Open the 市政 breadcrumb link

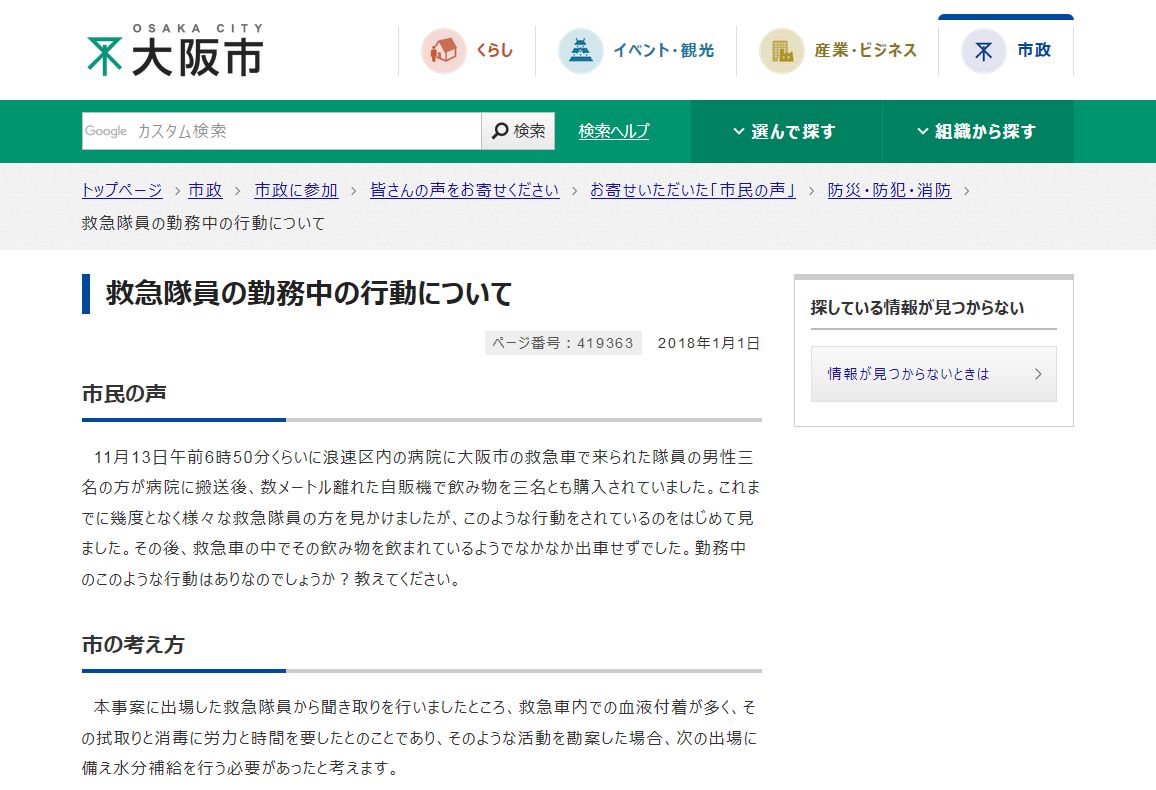(205, 190)
